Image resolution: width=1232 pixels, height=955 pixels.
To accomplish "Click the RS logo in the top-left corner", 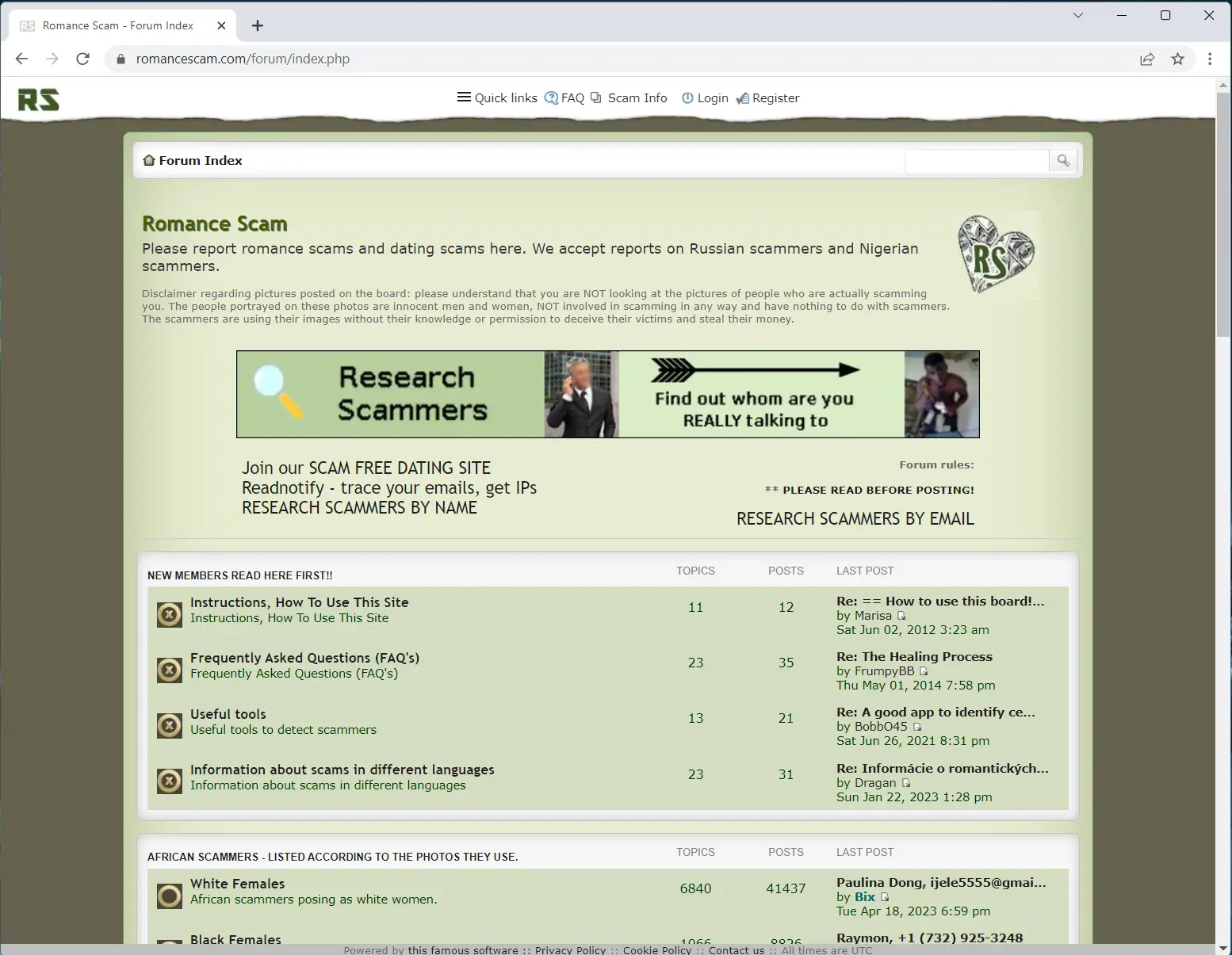I will 37,99.
